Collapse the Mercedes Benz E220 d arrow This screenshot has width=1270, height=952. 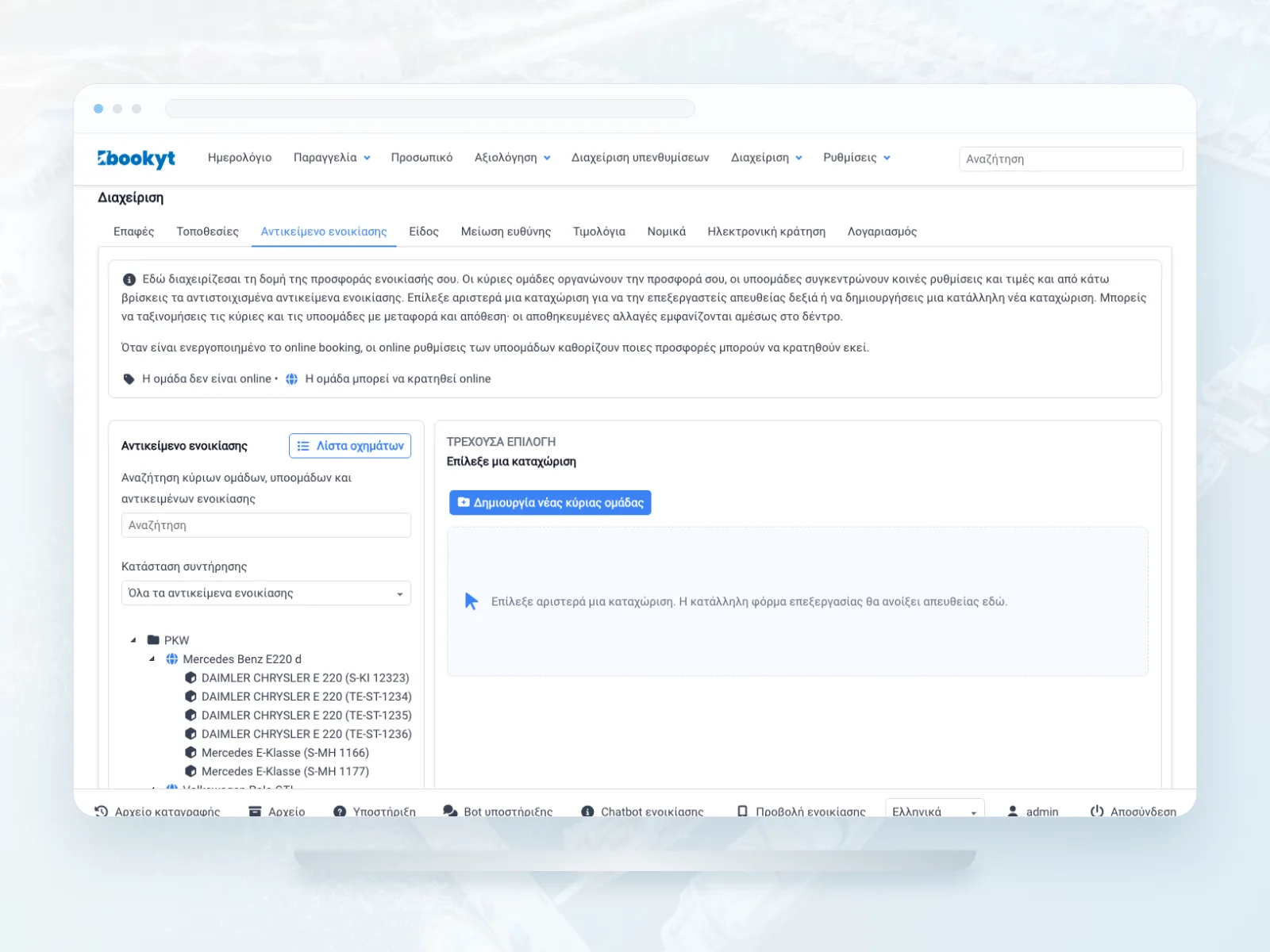[x=152, y=659]
